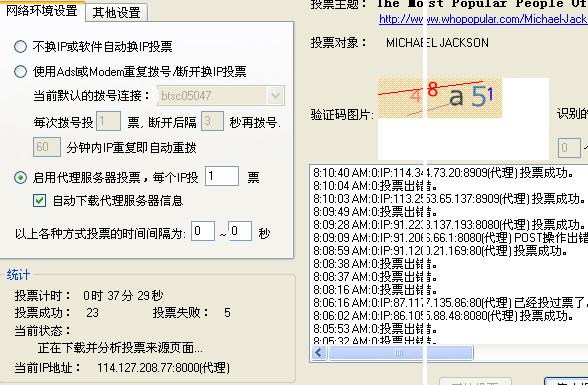Switch to the 网络环境设置 tab
The image size is (588, 385).
(x=42, y=10)
